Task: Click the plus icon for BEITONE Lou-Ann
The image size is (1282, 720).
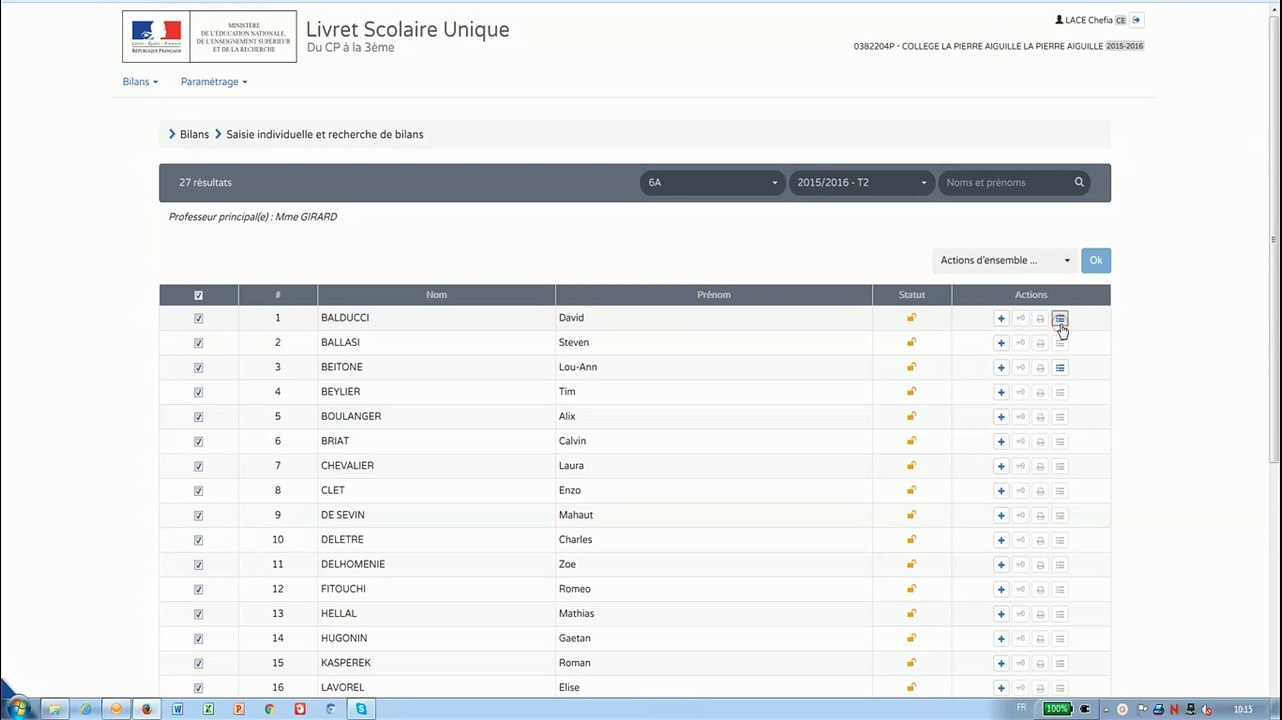Action: 1001,368
